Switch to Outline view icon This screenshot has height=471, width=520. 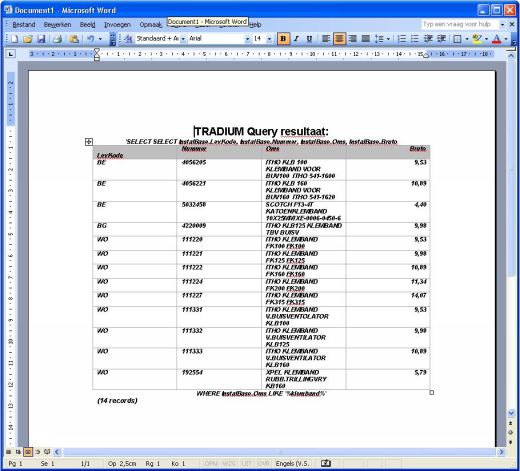[x=38, y=452]
